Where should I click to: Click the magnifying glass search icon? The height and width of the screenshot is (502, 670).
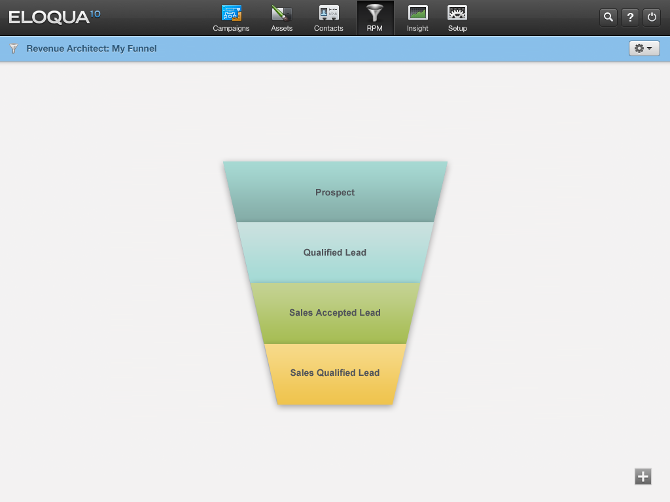(608, 17)
